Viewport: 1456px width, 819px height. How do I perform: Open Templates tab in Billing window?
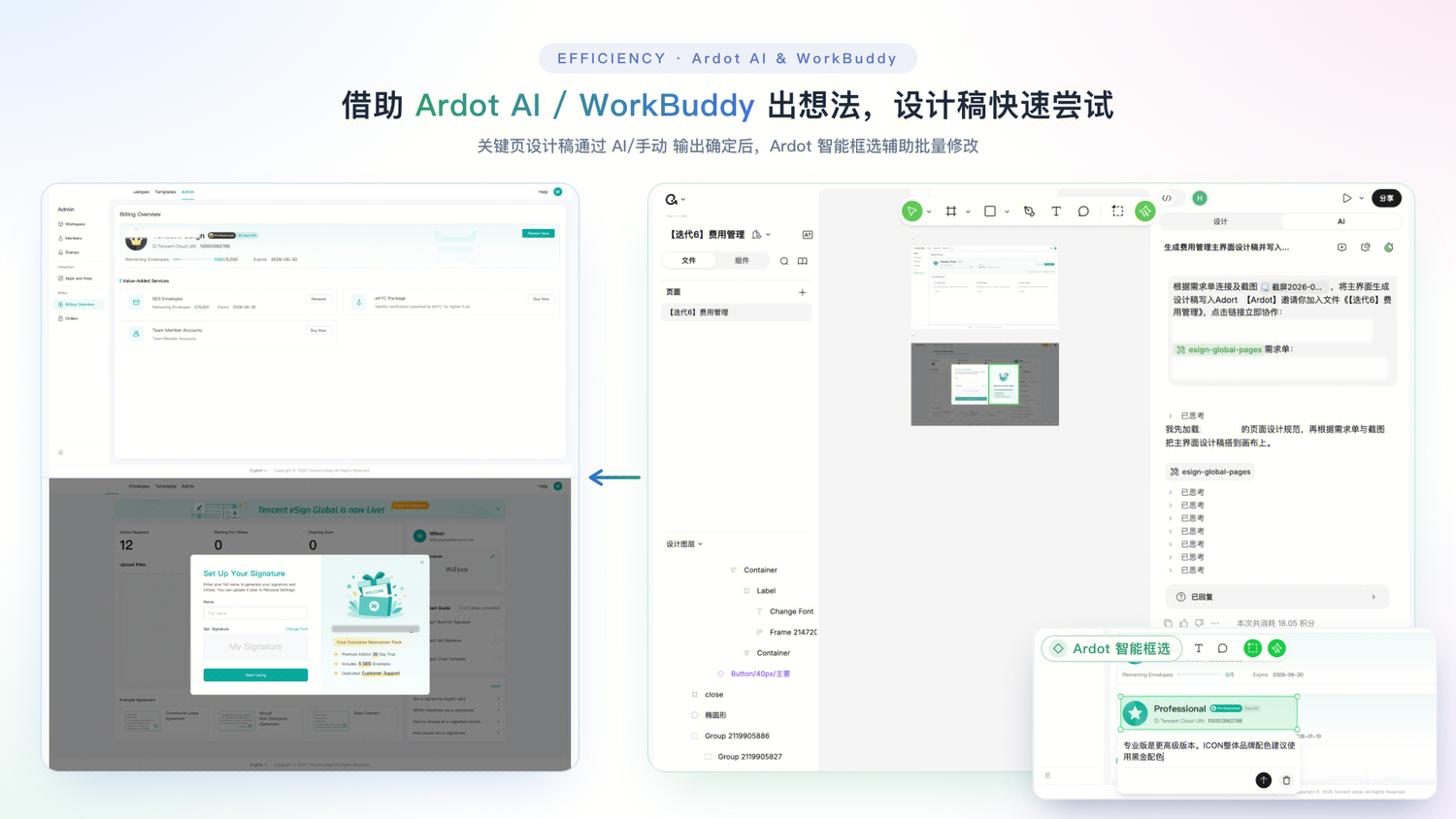[x=165, y=192]
